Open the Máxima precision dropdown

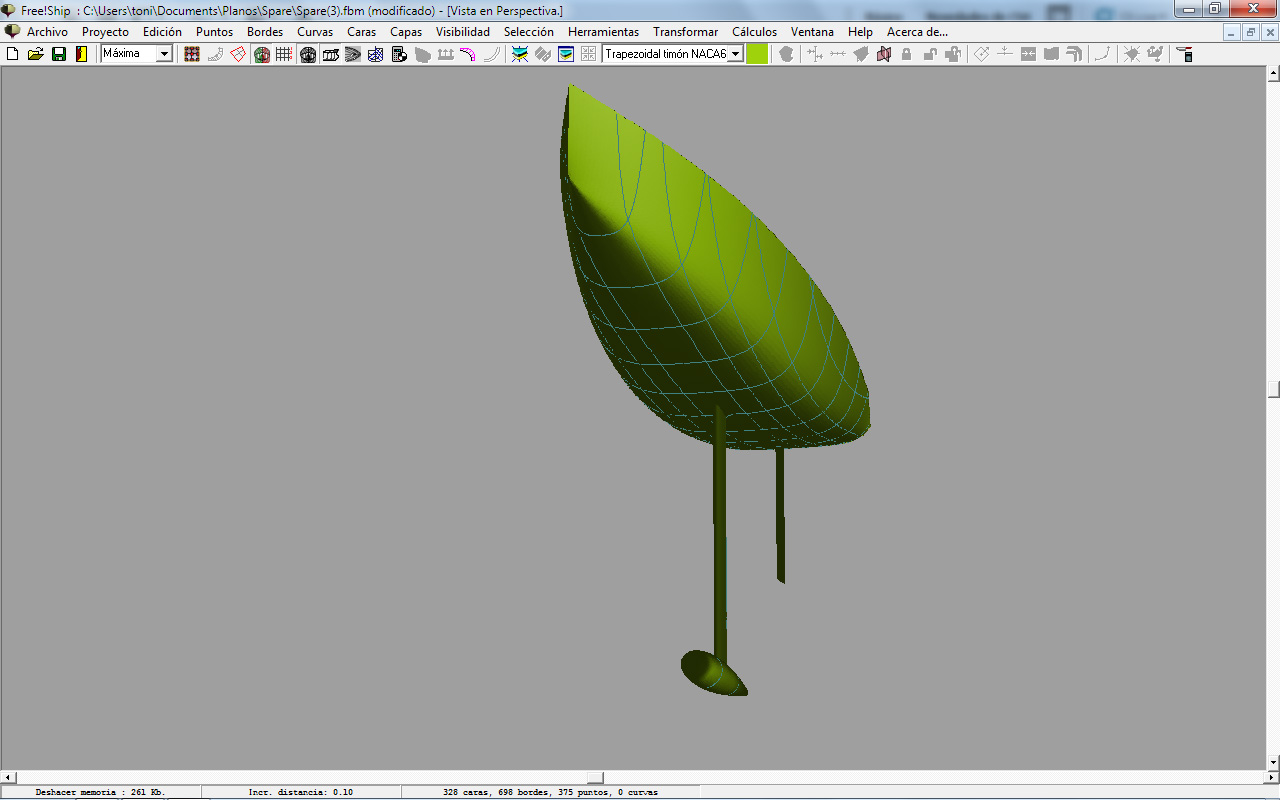click(165, 54)
